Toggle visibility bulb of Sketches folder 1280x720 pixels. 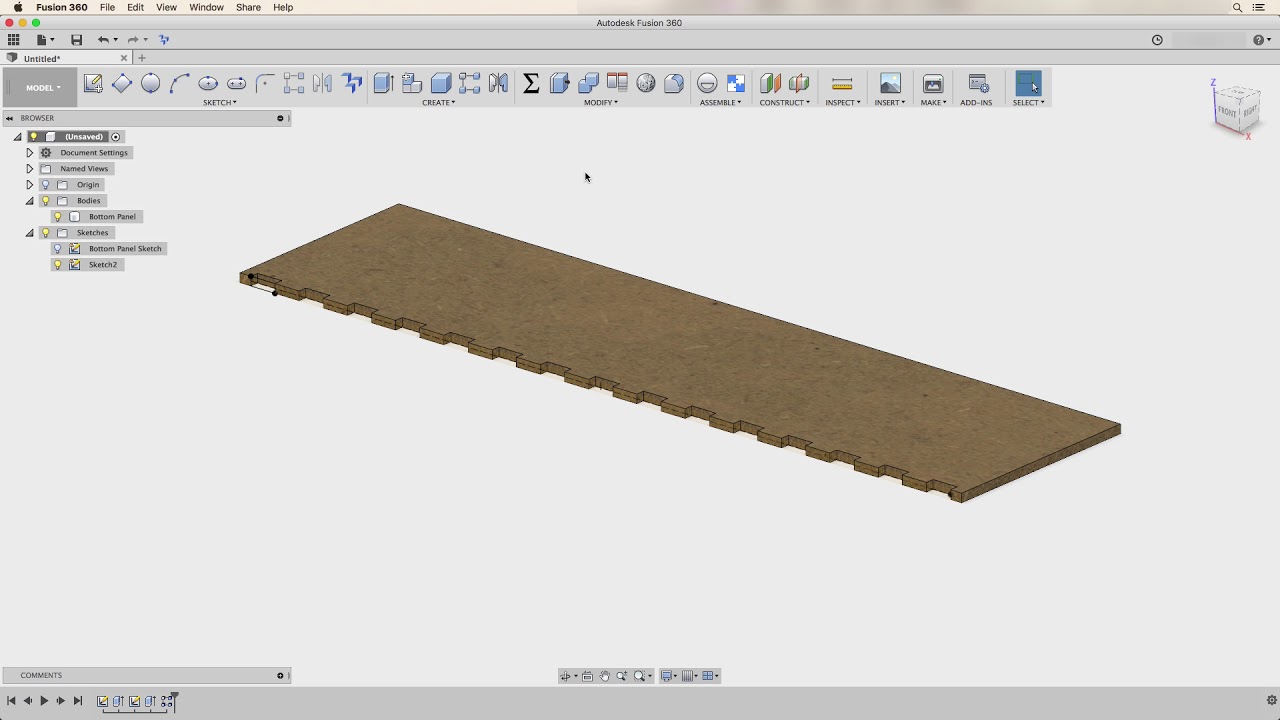(45, 233)
